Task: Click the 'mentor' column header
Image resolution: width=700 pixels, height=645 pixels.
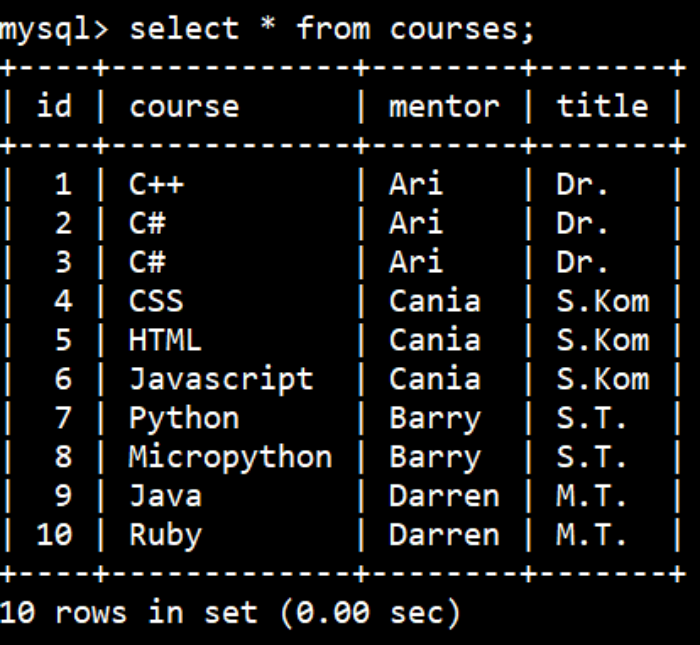Action: [x=444, y=107]
